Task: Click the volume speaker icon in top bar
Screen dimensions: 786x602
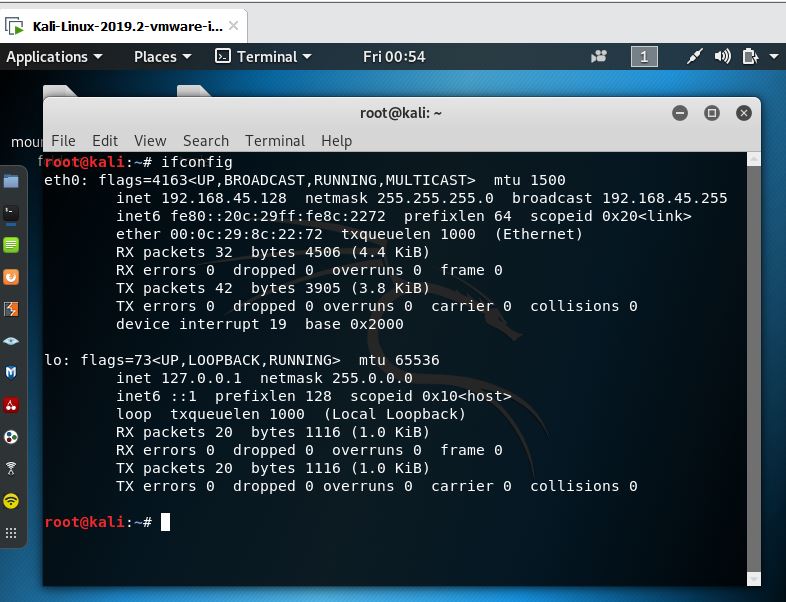Action: click(x=722, y=57)
